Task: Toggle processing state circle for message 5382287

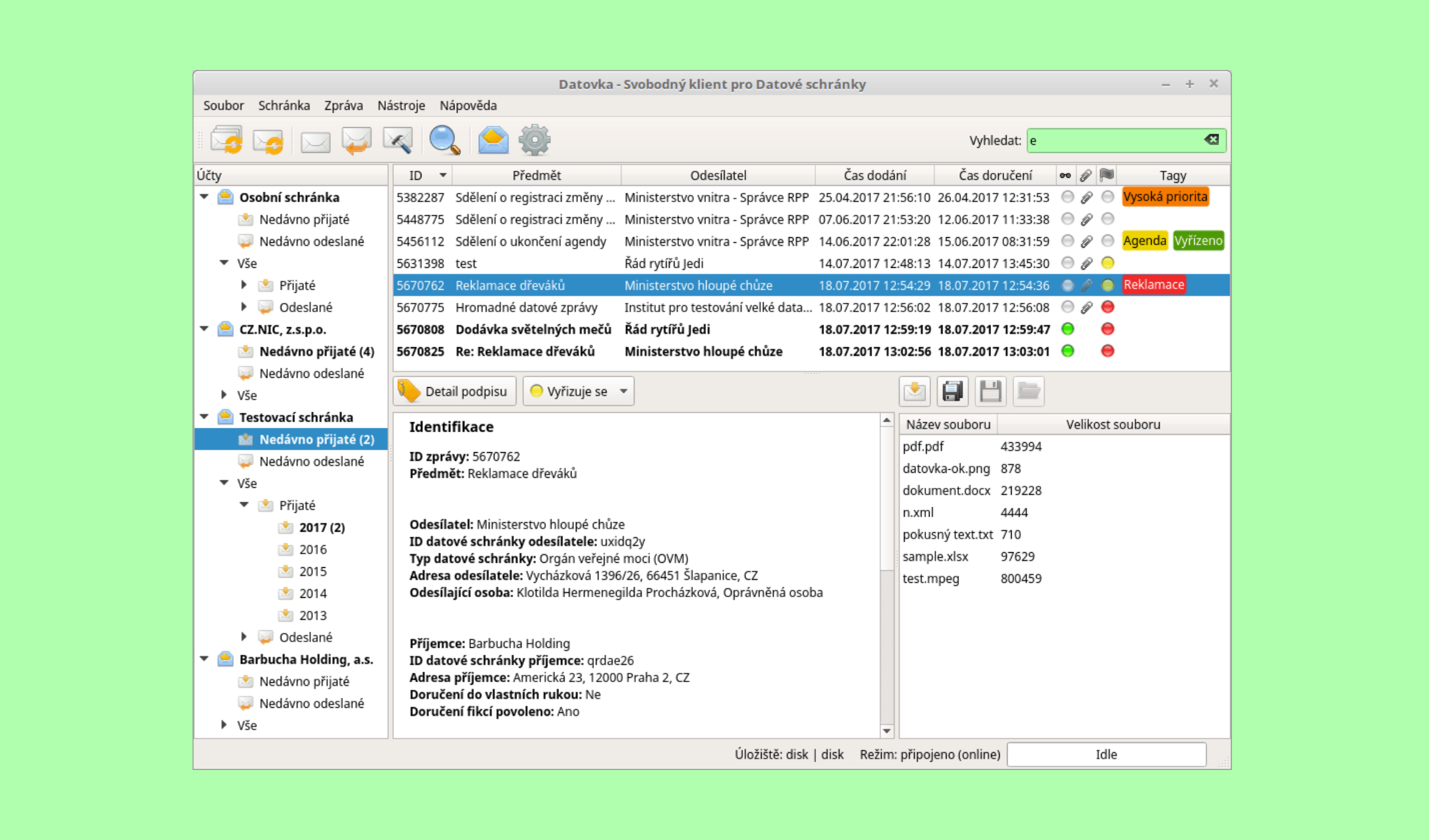Action: pyautogui.click(x=1107, y=196)
